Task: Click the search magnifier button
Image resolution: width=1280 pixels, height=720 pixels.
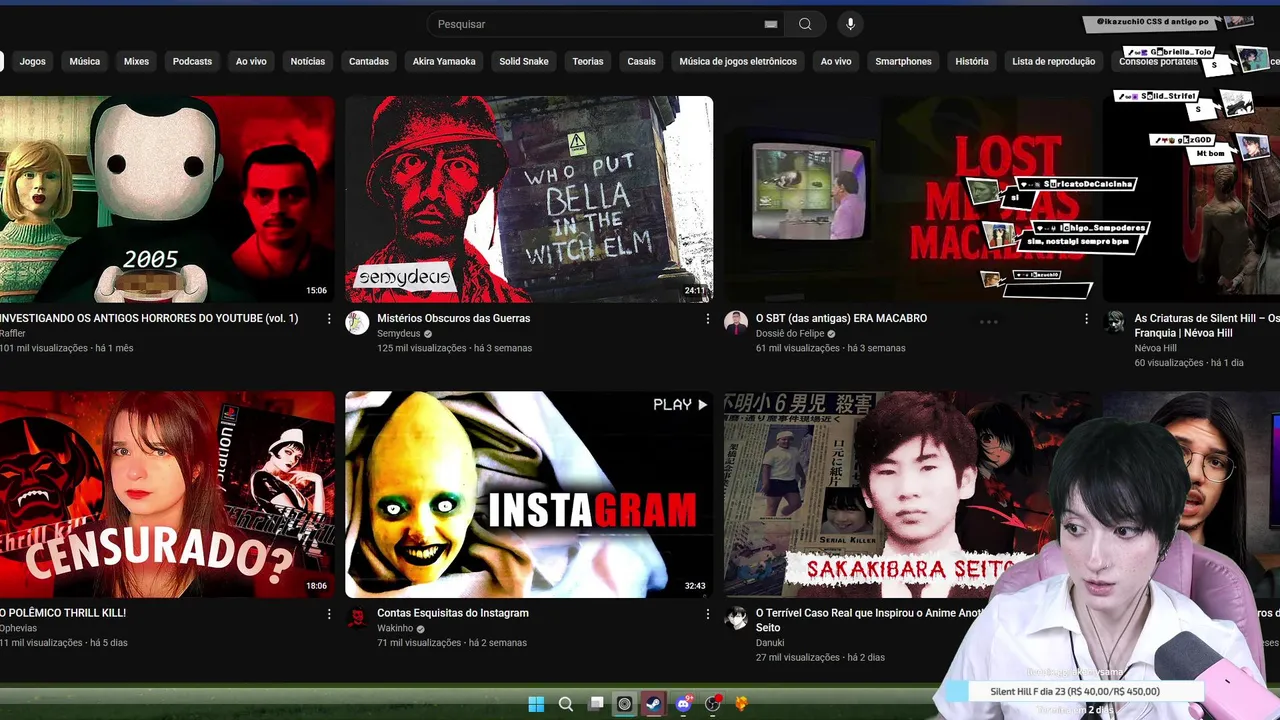Action: click(x=805, y=24)
